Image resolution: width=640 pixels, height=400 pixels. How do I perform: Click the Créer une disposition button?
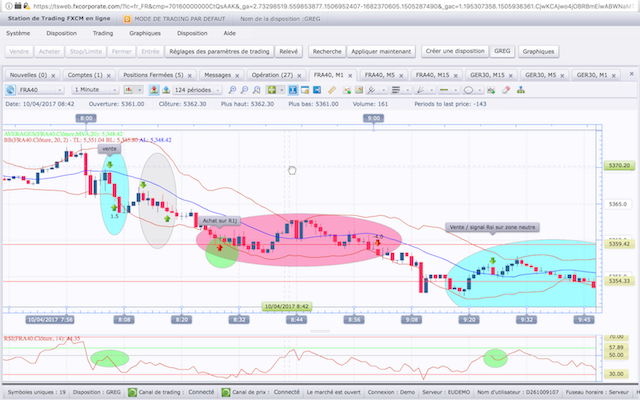455,51
